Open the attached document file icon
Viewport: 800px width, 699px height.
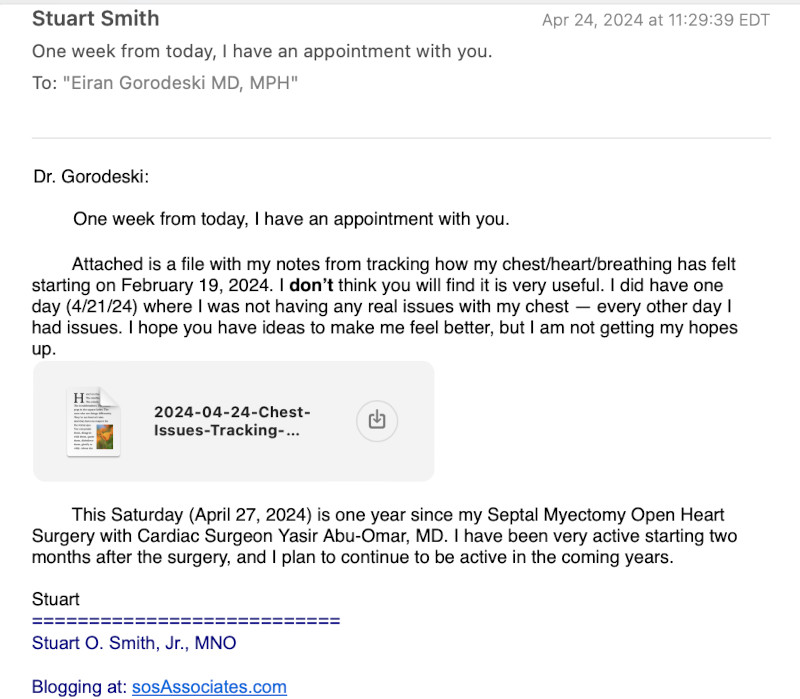pyautogui.click(x=94, y=422)
